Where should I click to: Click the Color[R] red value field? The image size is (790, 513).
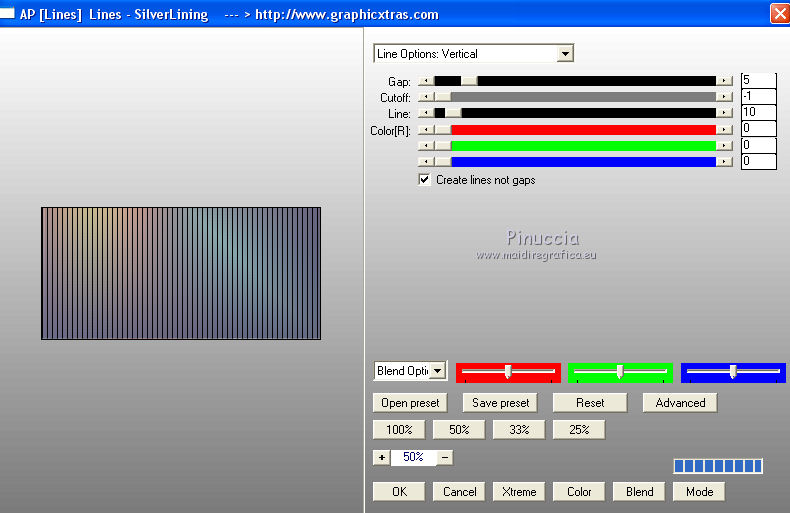758,129
